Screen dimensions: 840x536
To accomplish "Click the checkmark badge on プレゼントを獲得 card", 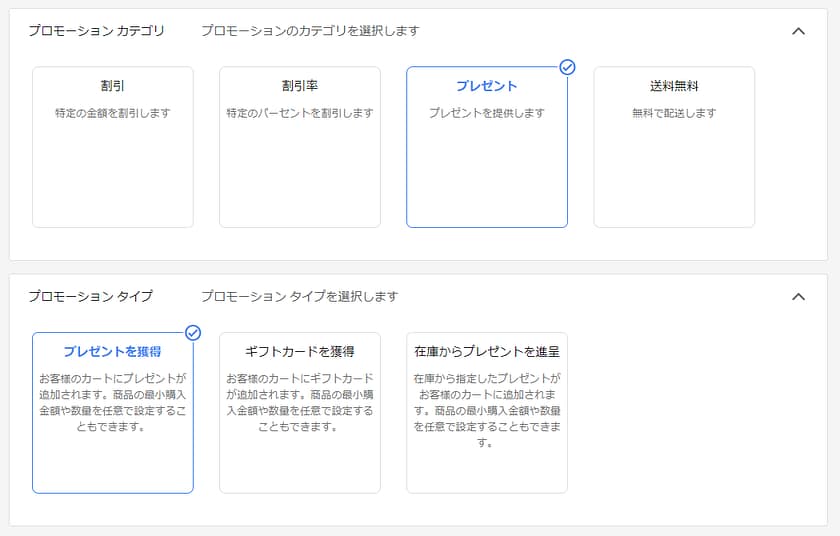I will [193, 333].
